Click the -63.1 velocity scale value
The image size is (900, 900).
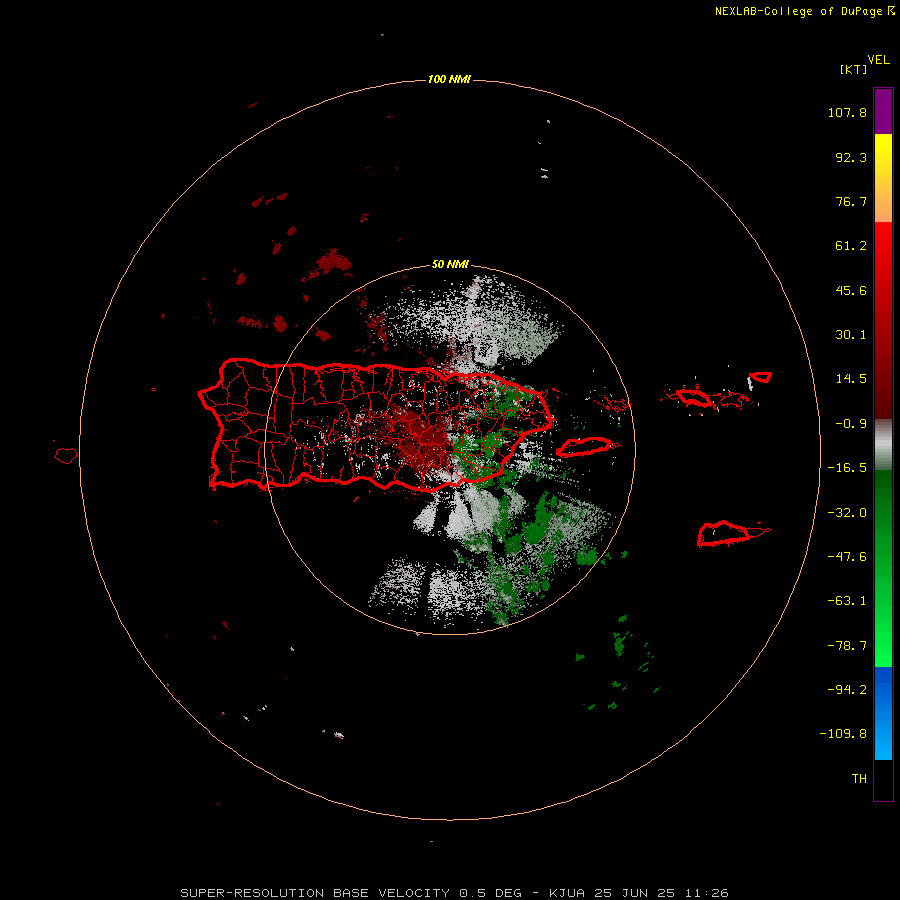847,601
